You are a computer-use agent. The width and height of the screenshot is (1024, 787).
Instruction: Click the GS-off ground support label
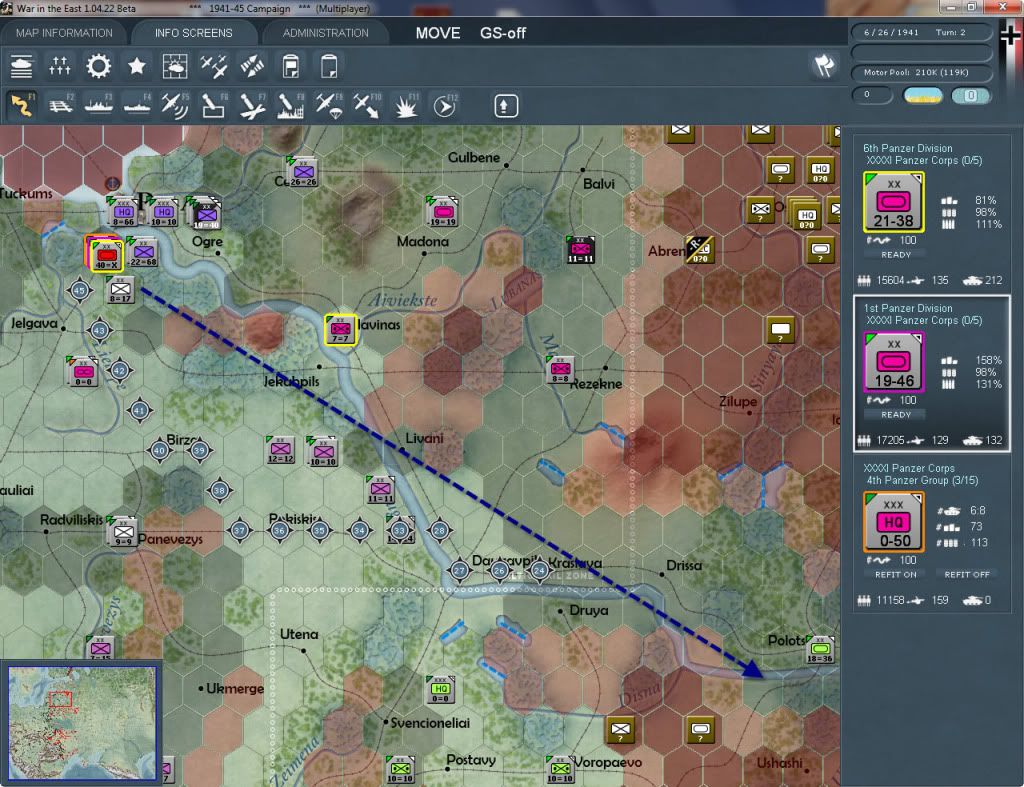502,33
